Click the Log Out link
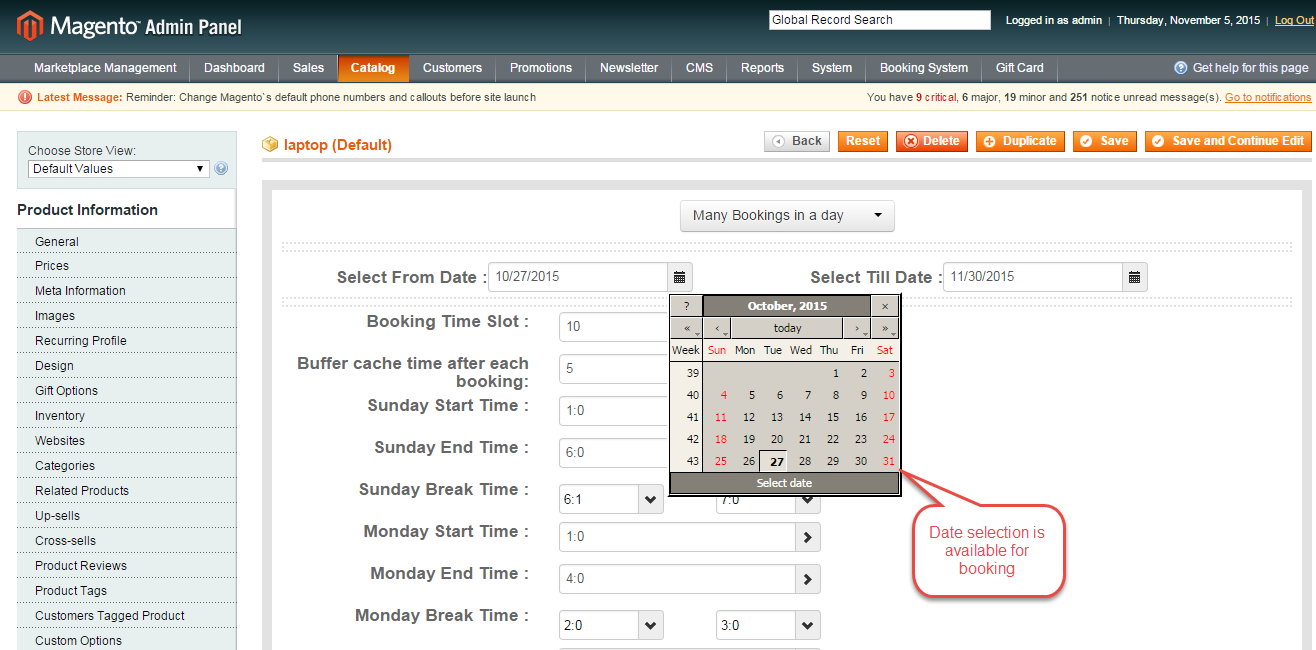The image size is (1316, 650). pyautogui.click(x=1294, y=20)
